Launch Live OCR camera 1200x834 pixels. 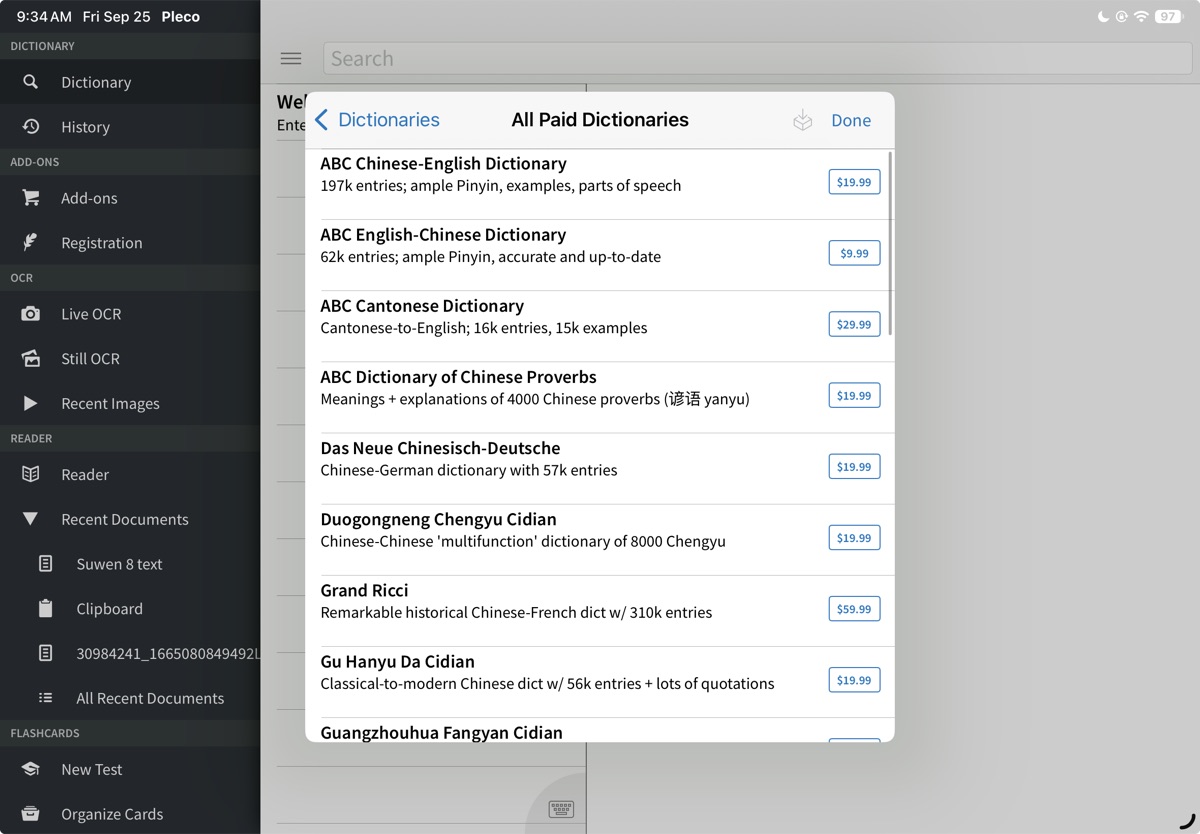(x=130, y=314)
